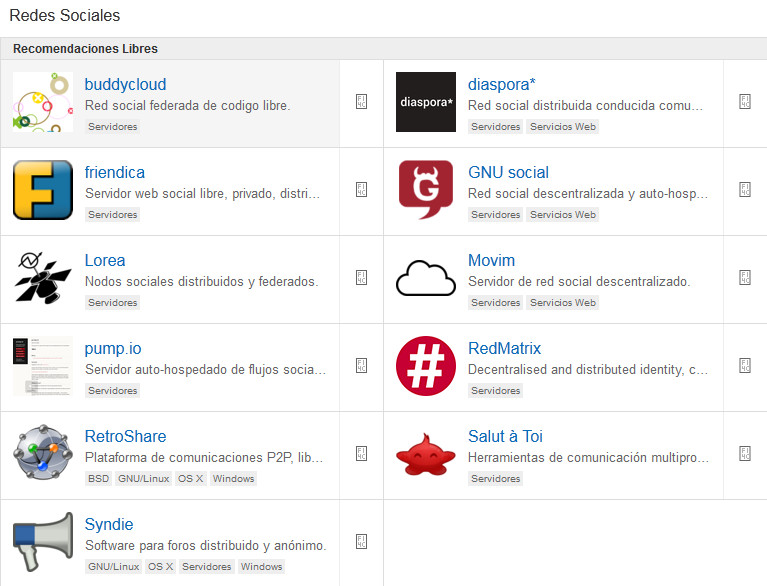Click the diaspora* black logo

[x=426, y=102]
